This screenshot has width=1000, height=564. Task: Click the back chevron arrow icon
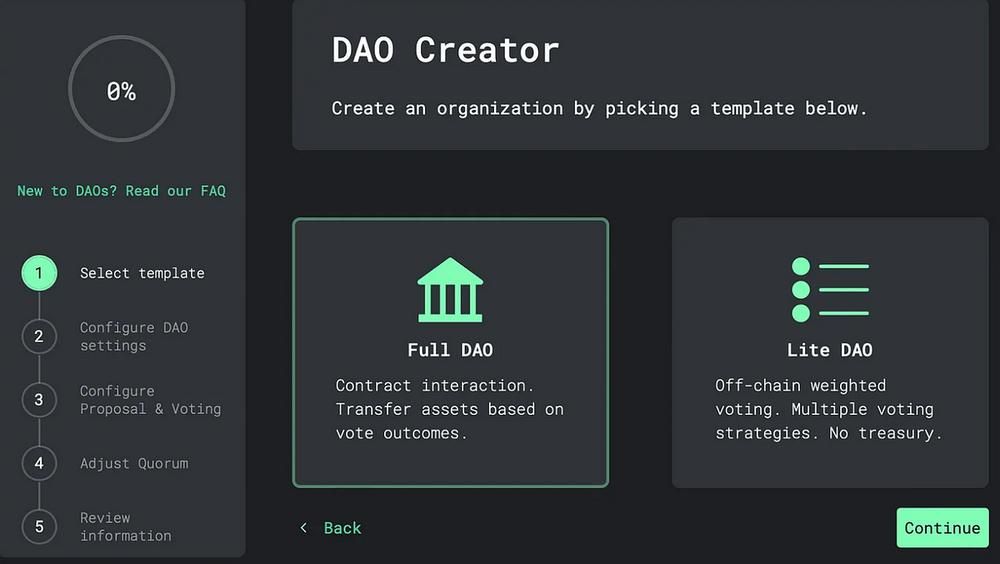point(304,528)
